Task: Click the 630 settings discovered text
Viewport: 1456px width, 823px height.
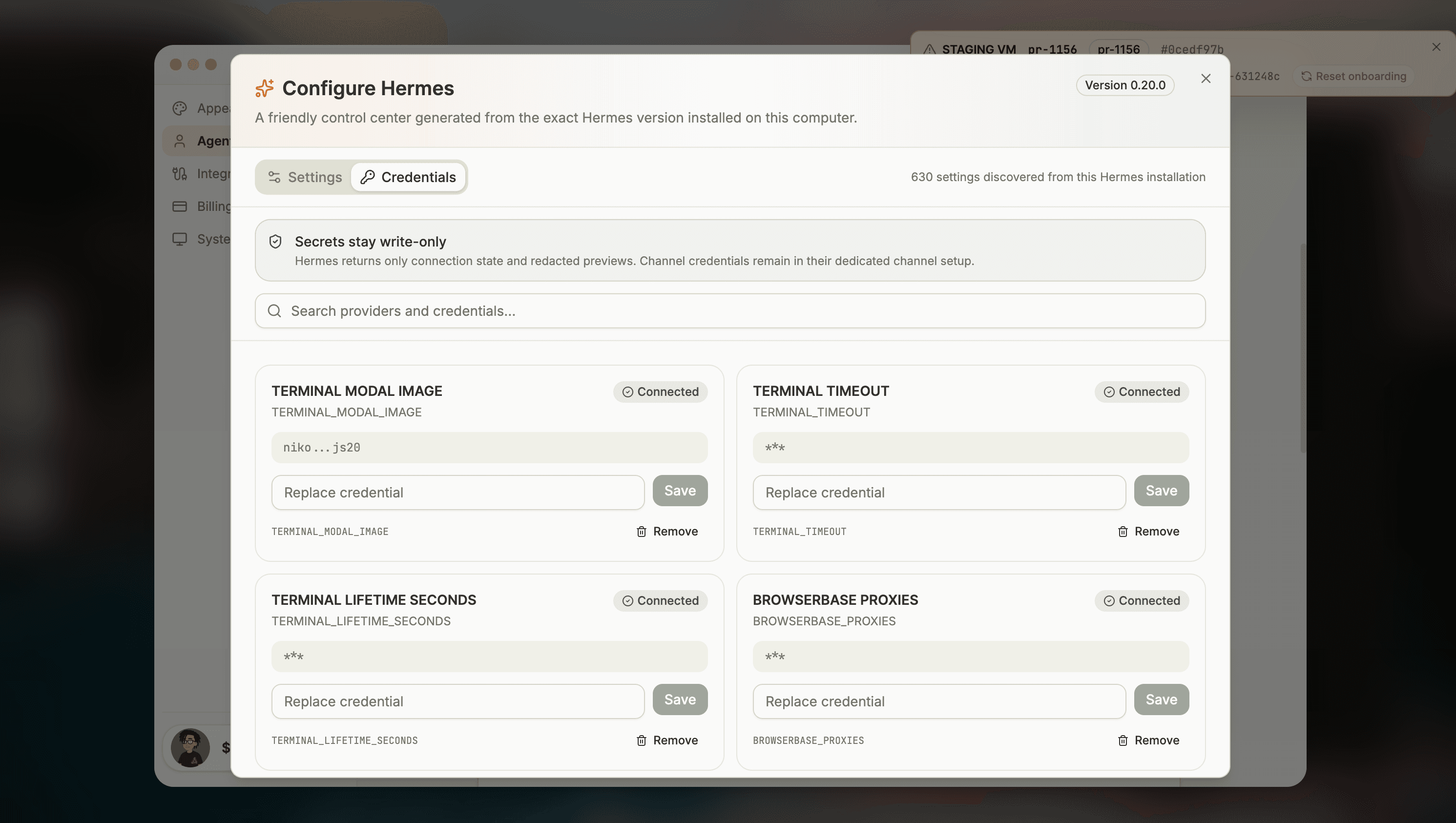Action: pyautogui.click(x=1058, y=177)
